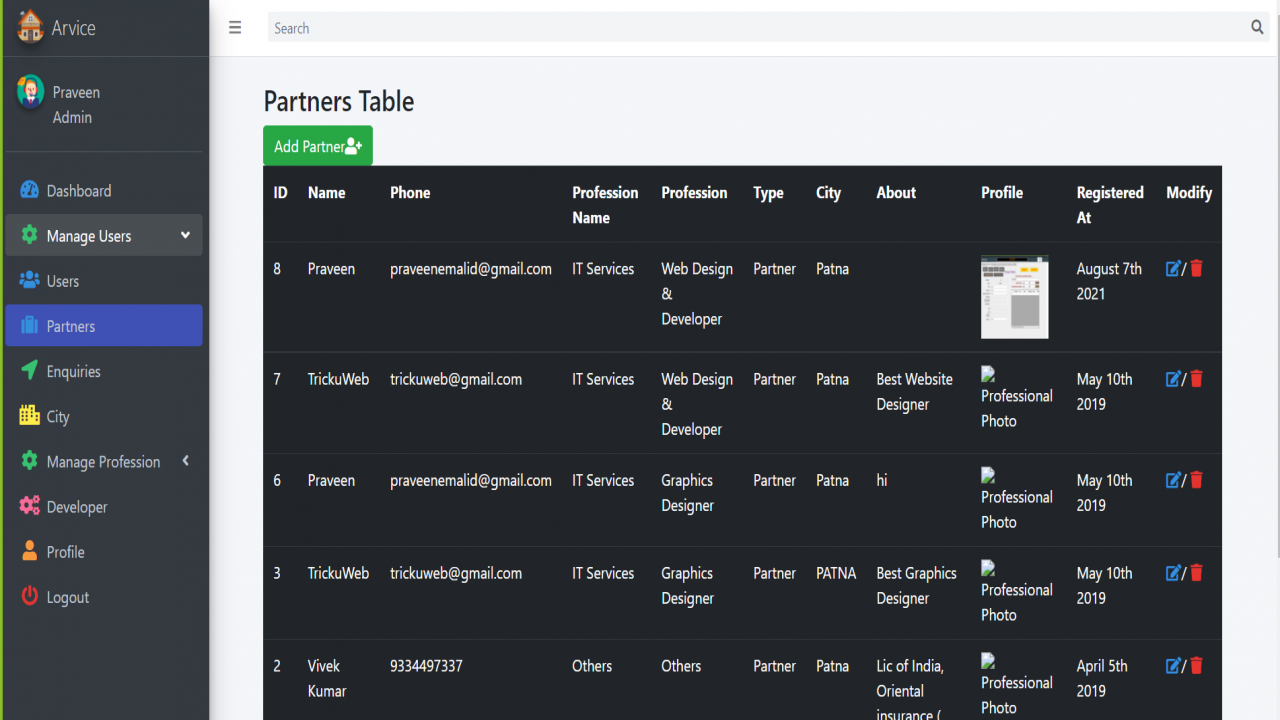Click the Manage Users gear icon

pyautogui.click(x=29, y=235)
